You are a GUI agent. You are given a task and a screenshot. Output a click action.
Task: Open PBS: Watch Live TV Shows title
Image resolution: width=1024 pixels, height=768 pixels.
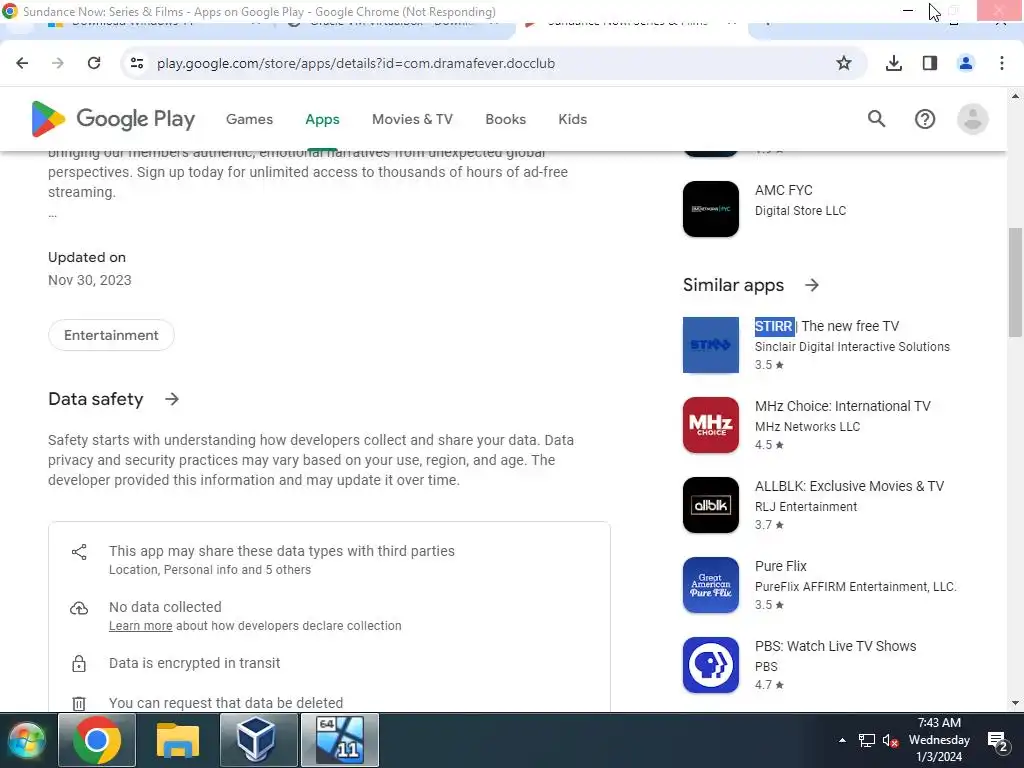(835, 646)
